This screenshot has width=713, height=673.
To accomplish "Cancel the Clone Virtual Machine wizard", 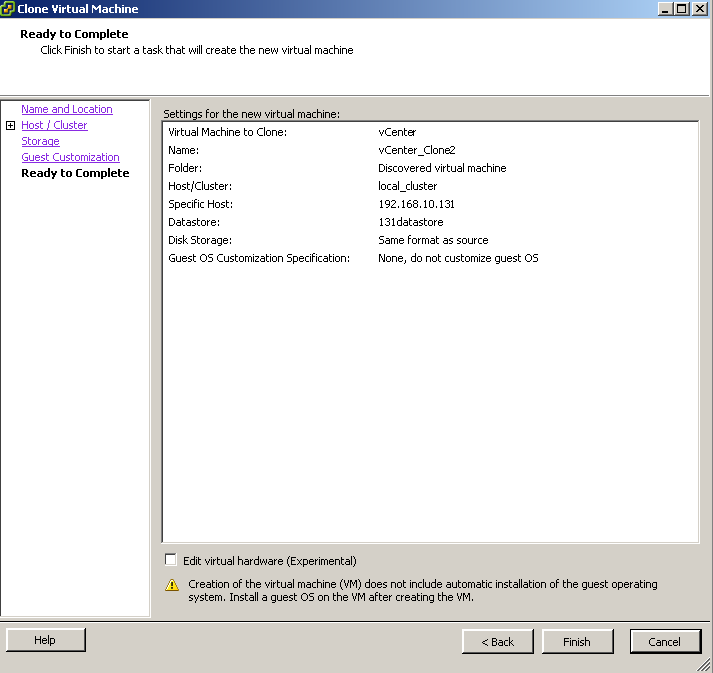I will pos(665,642).
